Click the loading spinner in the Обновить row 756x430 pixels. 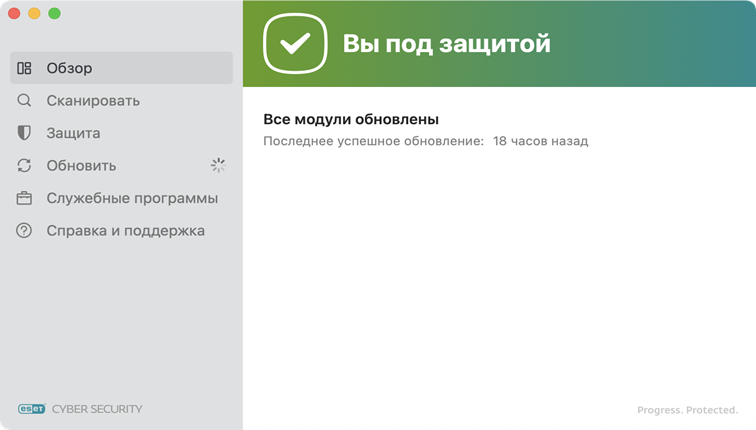point(218,166)
